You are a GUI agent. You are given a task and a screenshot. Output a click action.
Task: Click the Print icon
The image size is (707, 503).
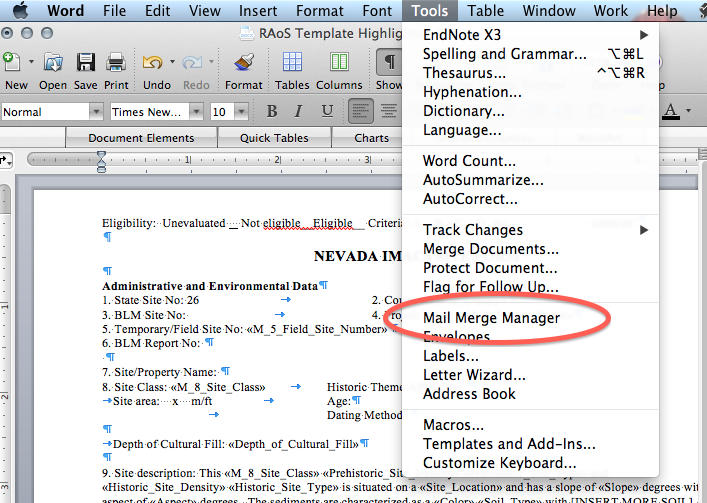point(116,62)
